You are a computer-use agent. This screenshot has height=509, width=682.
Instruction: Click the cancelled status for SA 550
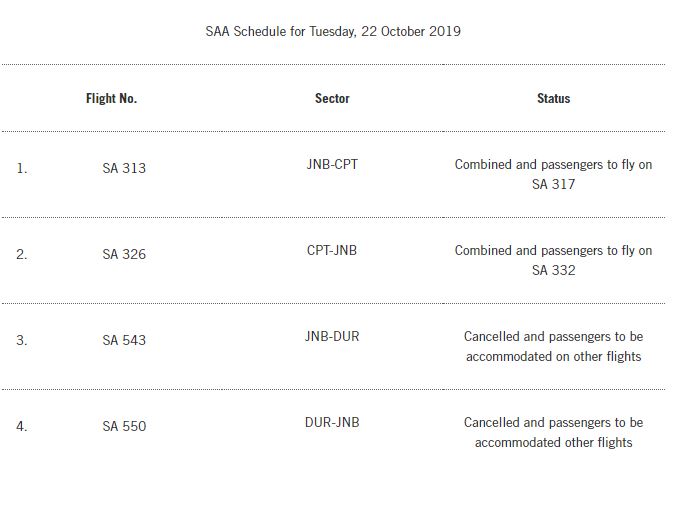point(553,432)
